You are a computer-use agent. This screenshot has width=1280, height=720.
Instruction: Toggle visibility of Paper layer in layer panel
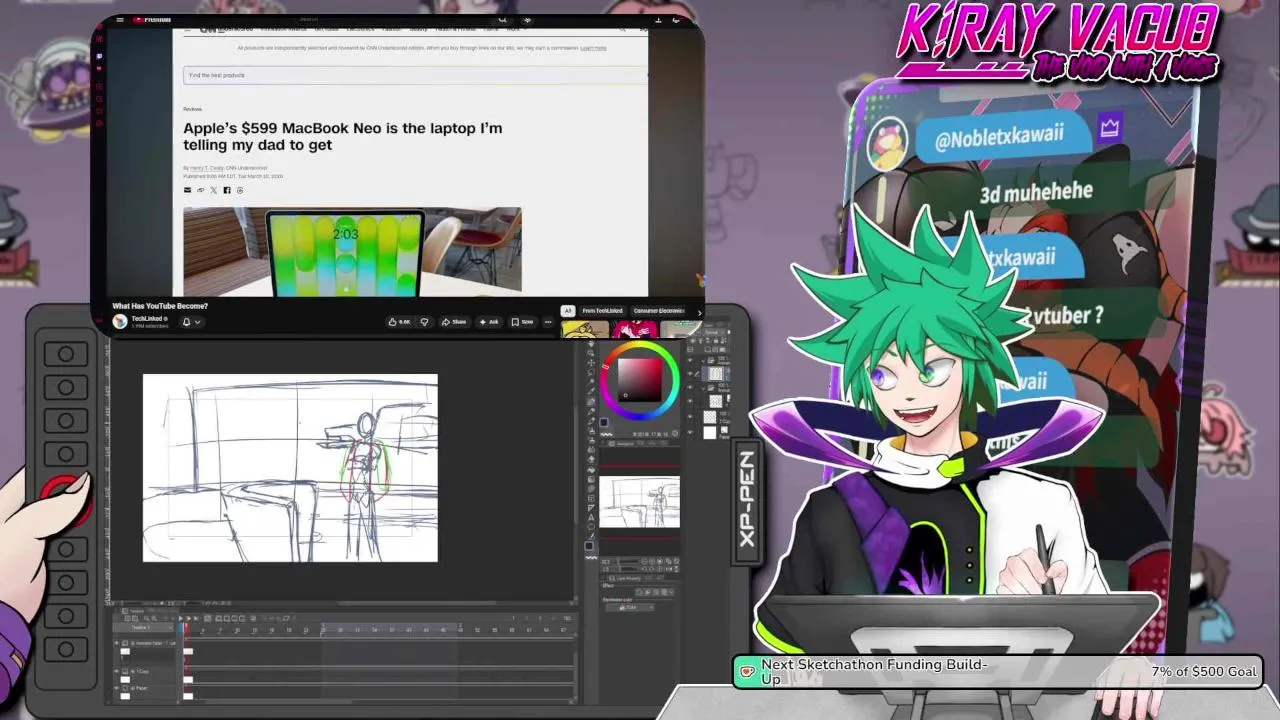click(x=690, y=432)
